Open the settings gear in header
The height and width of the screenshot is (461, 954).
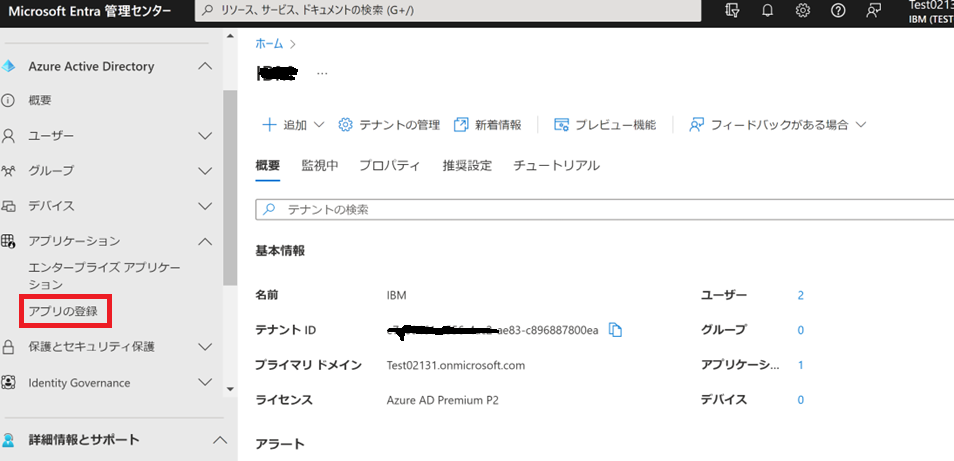tap(803, 10)
